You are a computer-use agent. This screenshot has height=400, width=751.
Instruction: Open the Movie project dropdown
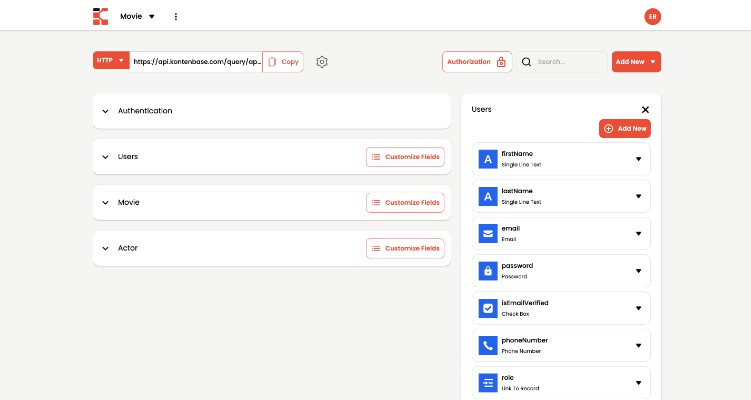pos(138,16)
